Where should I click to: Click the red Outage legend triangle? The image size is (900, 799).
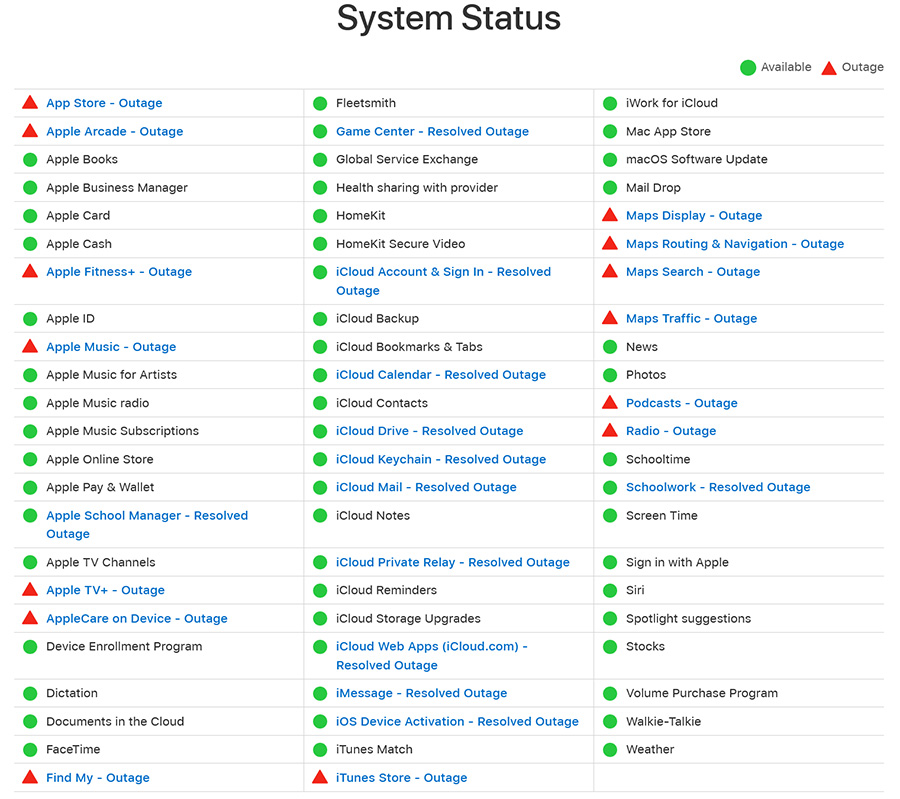829,68
